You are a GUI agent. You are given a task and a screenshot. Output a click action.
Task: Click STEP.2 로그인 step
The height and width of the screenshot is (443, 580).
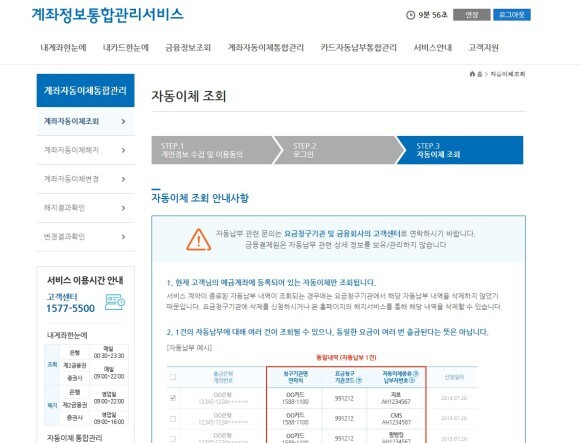[338, 150]
